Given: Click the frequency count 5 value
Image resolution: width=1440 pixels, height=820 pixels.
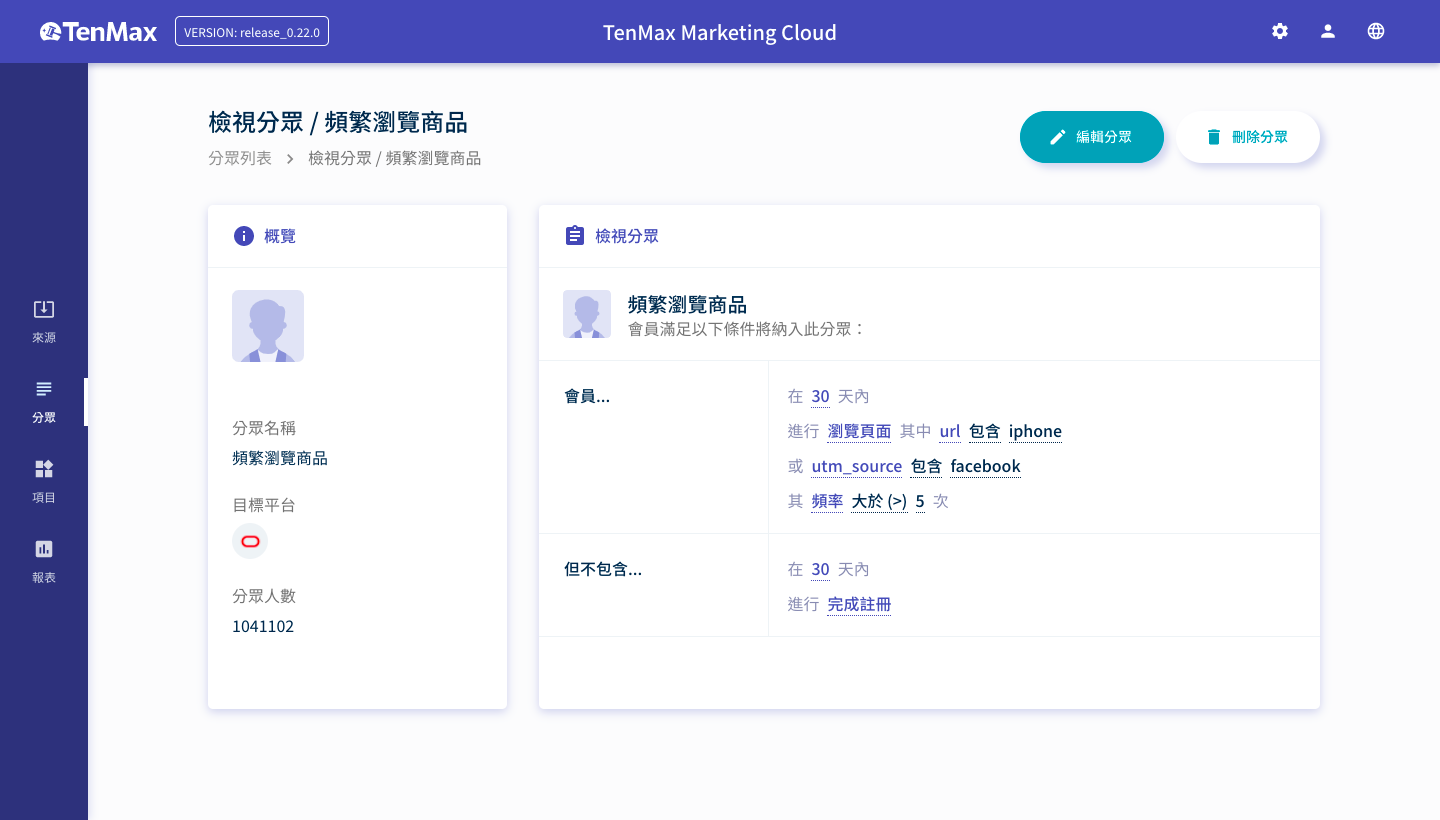Looking at the screenshot, I should click(920, 501).
